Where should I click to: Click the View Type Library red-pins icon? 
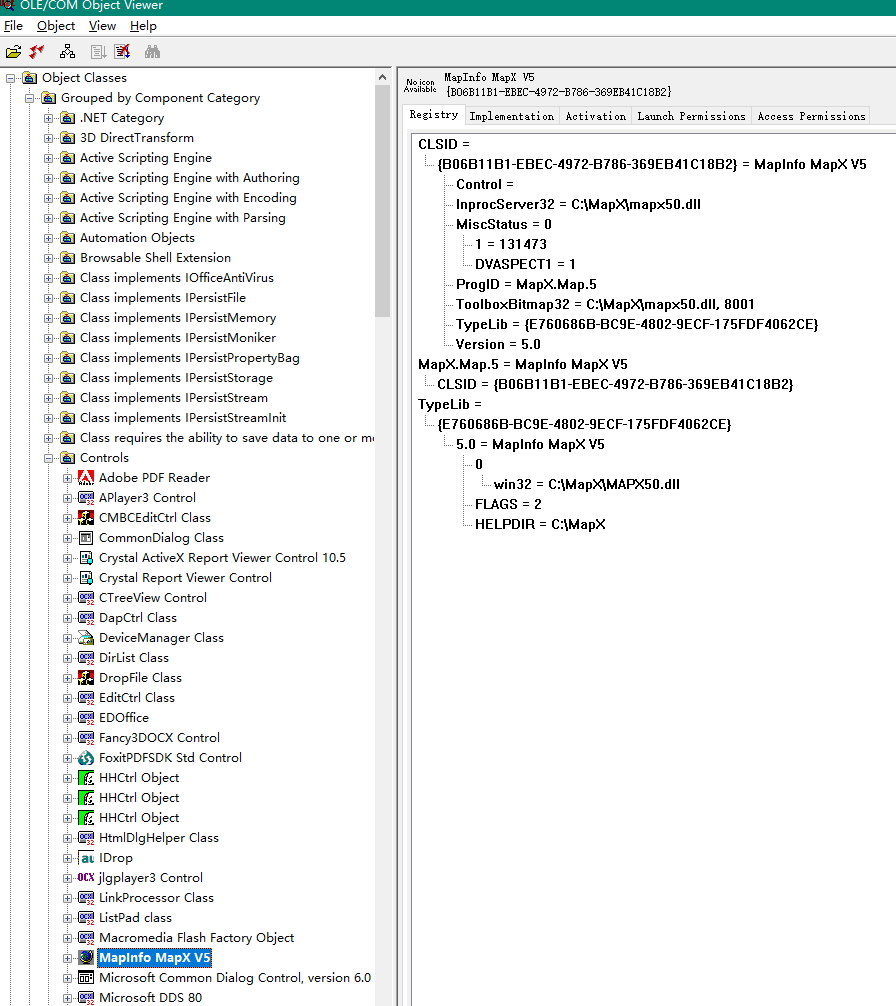point(37,52)
